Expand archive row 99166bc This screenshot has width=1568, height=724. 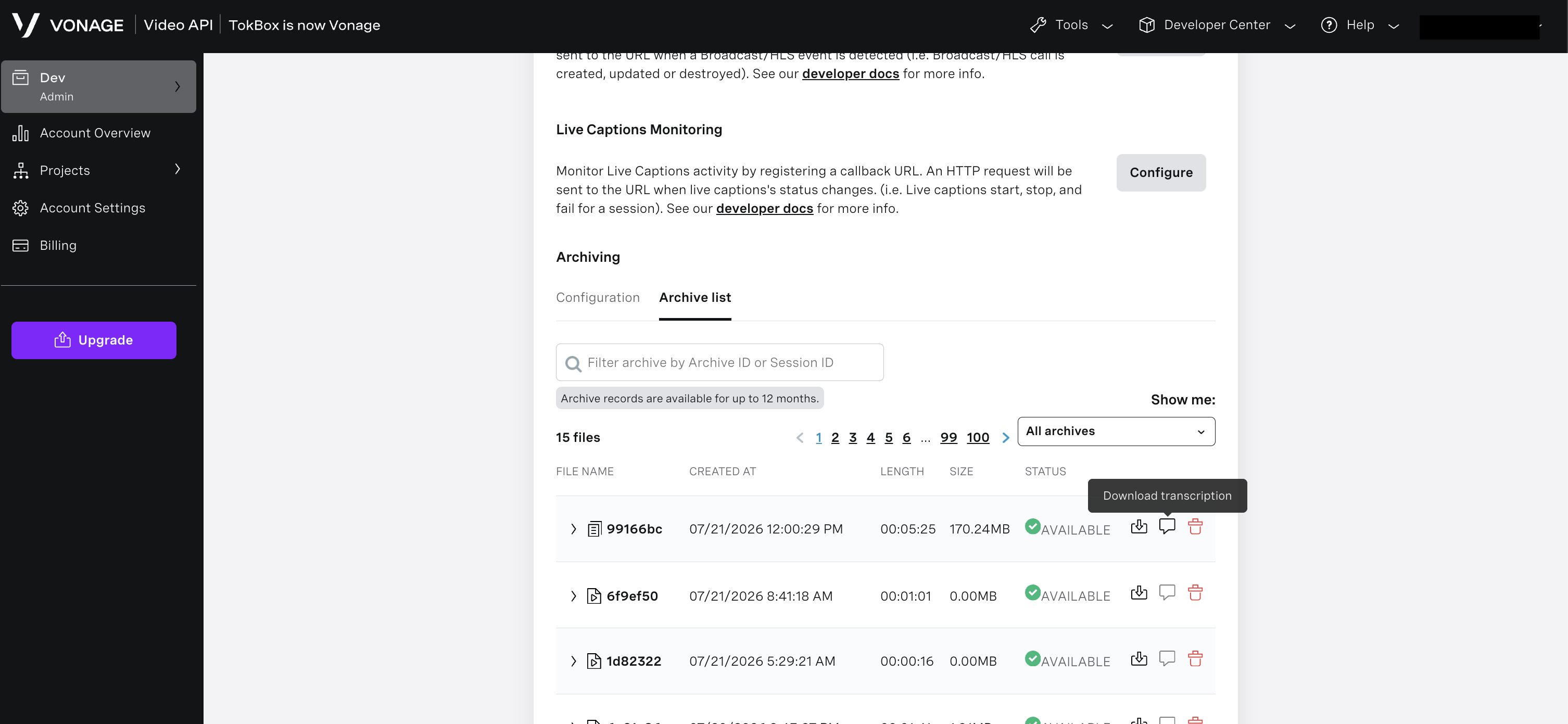coord(573,529)
